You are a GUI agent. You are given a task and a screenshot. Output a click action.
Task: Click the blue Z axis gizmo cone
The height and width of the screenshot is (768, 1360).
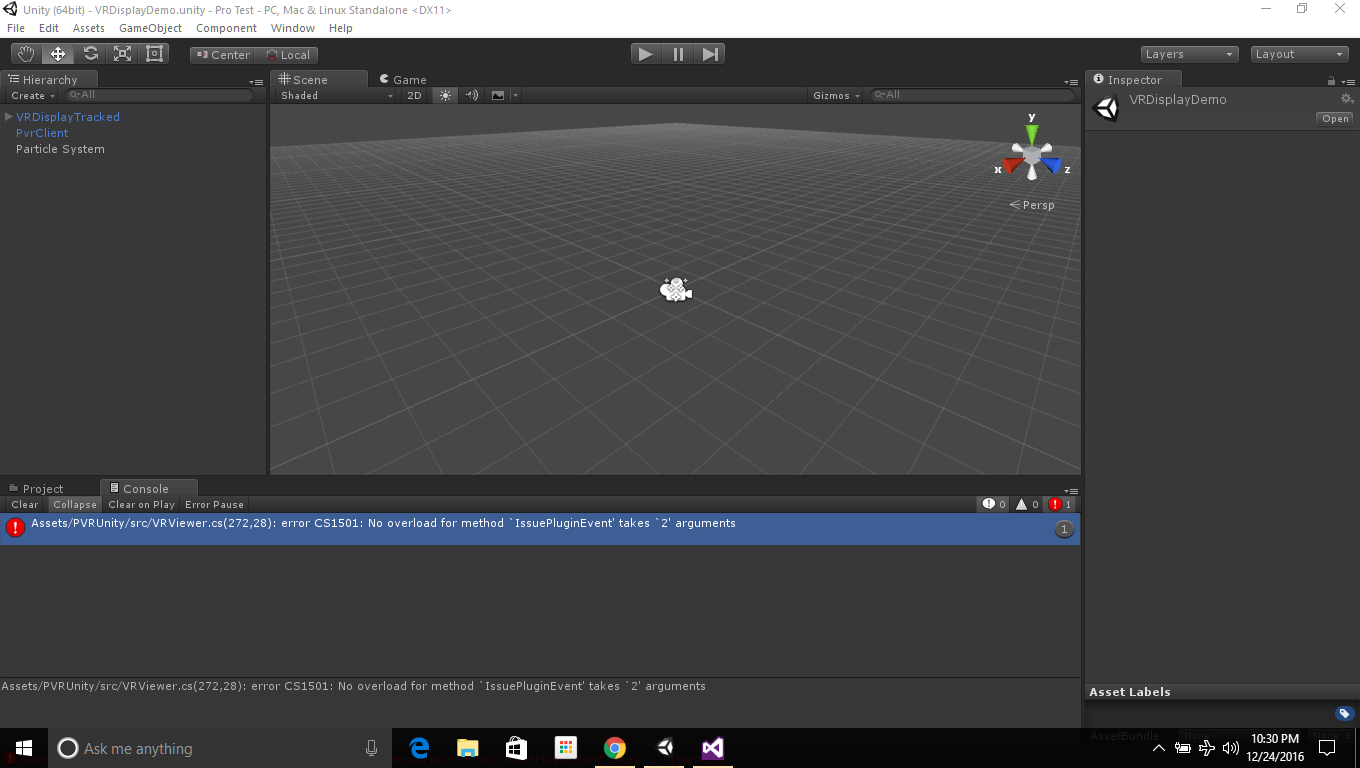(1051, 165)
